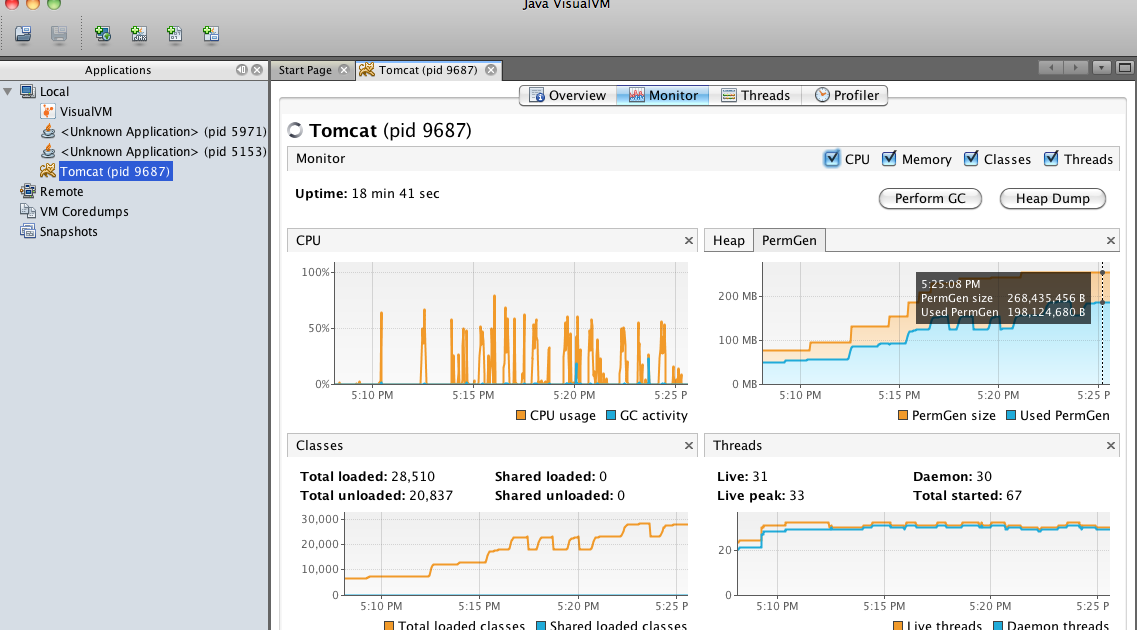The height and width of the screenshot is (630, 1137).
Task: Click Add JMX Connection toolbar icon
Action: click(x=138, y=34)
